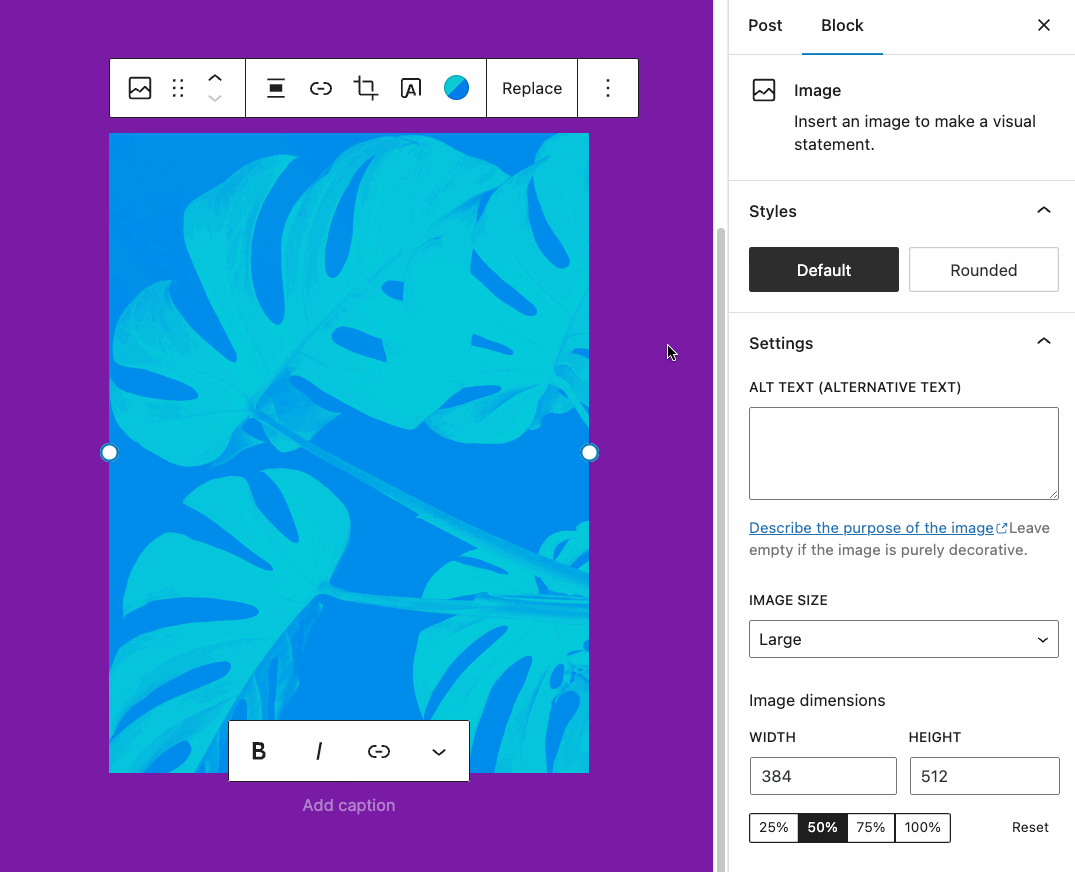Add text over image icon
The image size is (1075, 872).
(411, 88)
